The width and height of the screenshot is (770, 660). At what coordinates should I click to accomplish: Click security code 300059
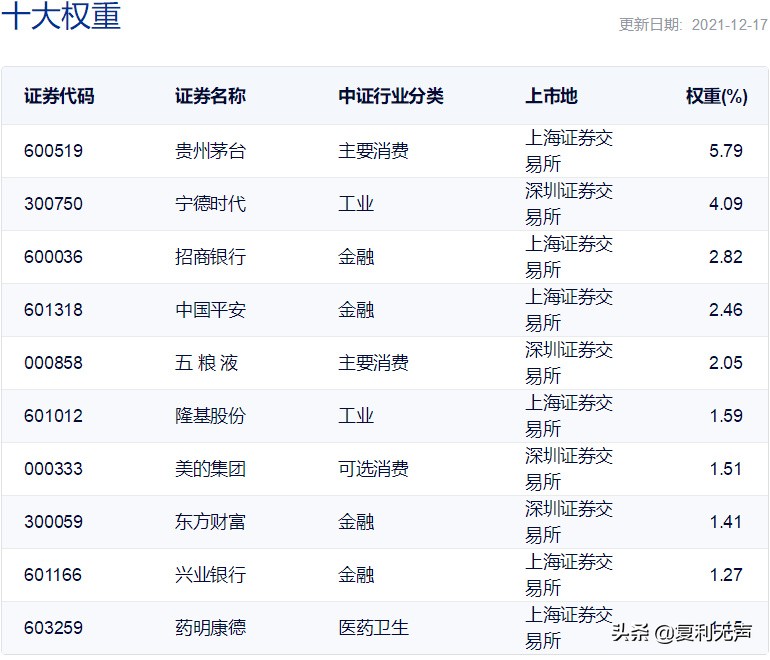(x=54, y=522)
